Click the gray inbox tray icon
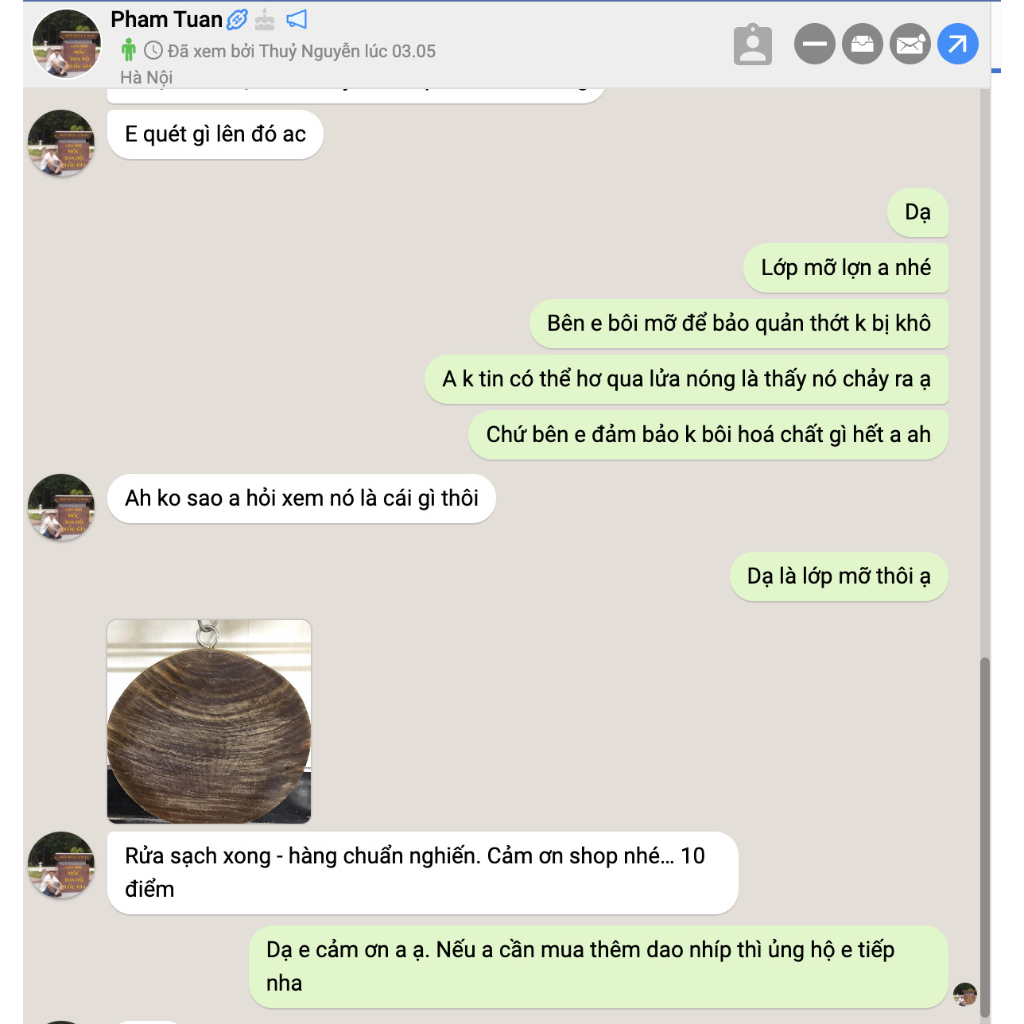The width and height of the screenshot is (1024, 1024). pos(862,44)
